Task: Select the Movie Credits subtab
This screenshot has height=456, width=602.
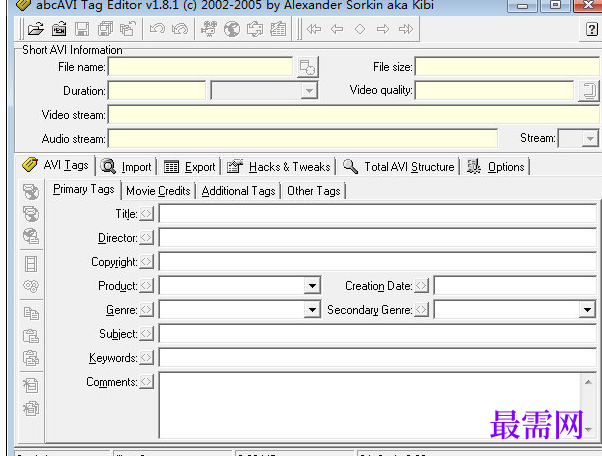Action: (x=158, y=191)
